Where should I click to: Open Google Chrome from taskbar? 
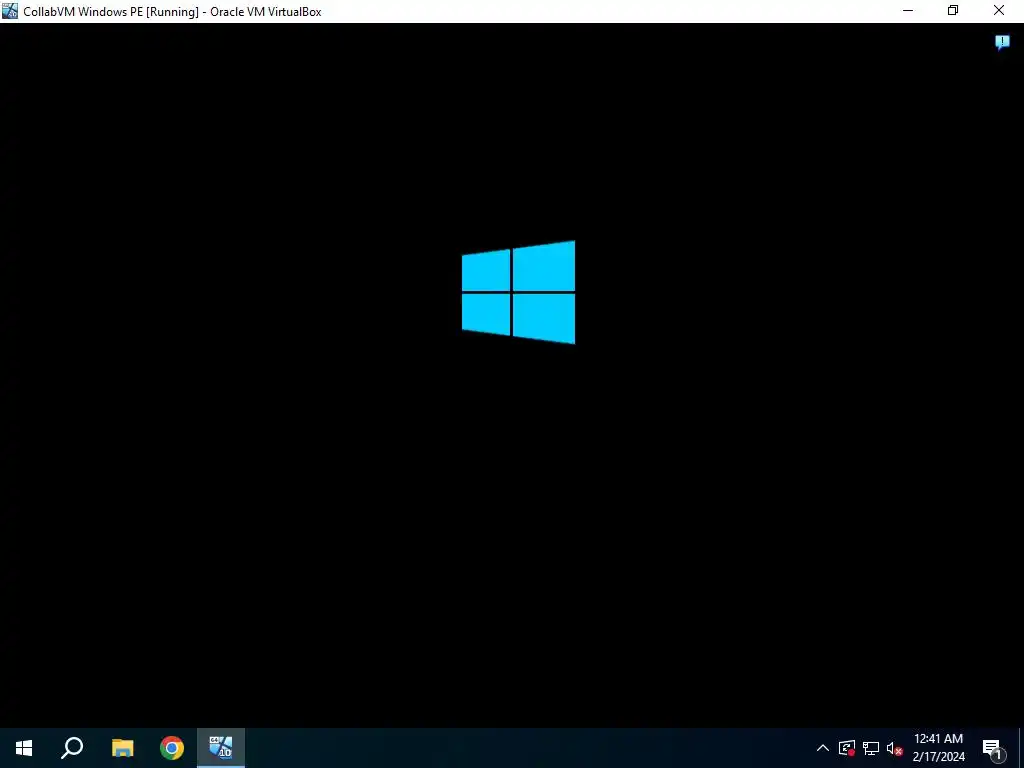click(172, 748)
